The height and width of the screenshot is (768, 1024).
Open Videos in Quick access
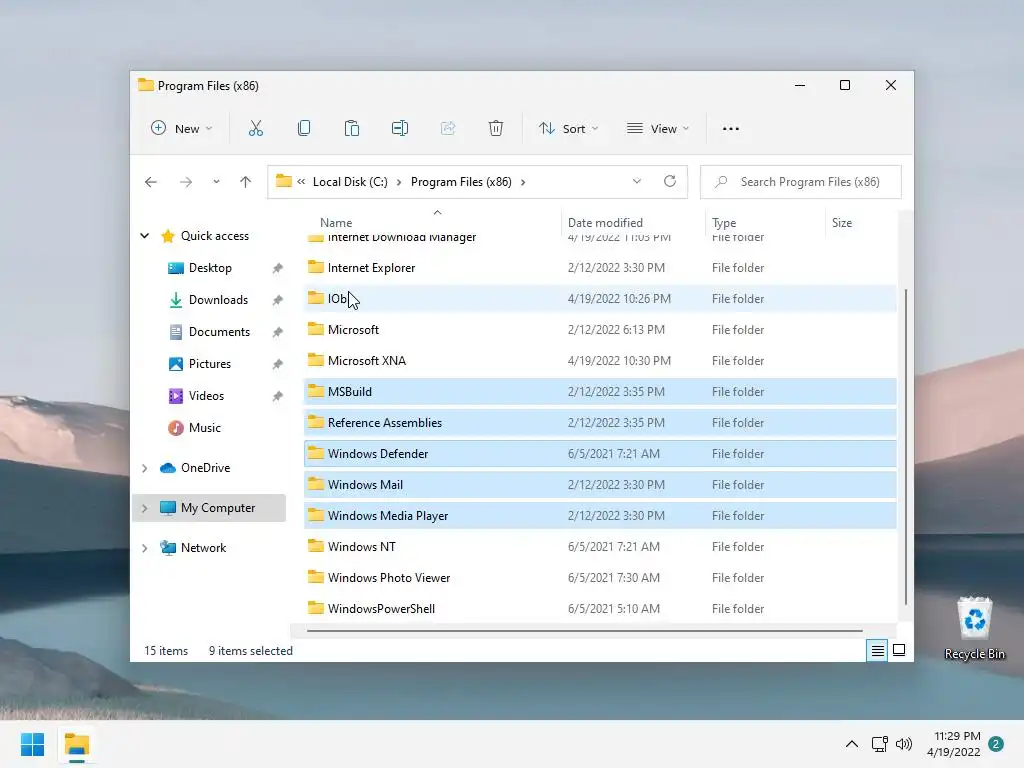pyautogui.click(x=206, y=396)
